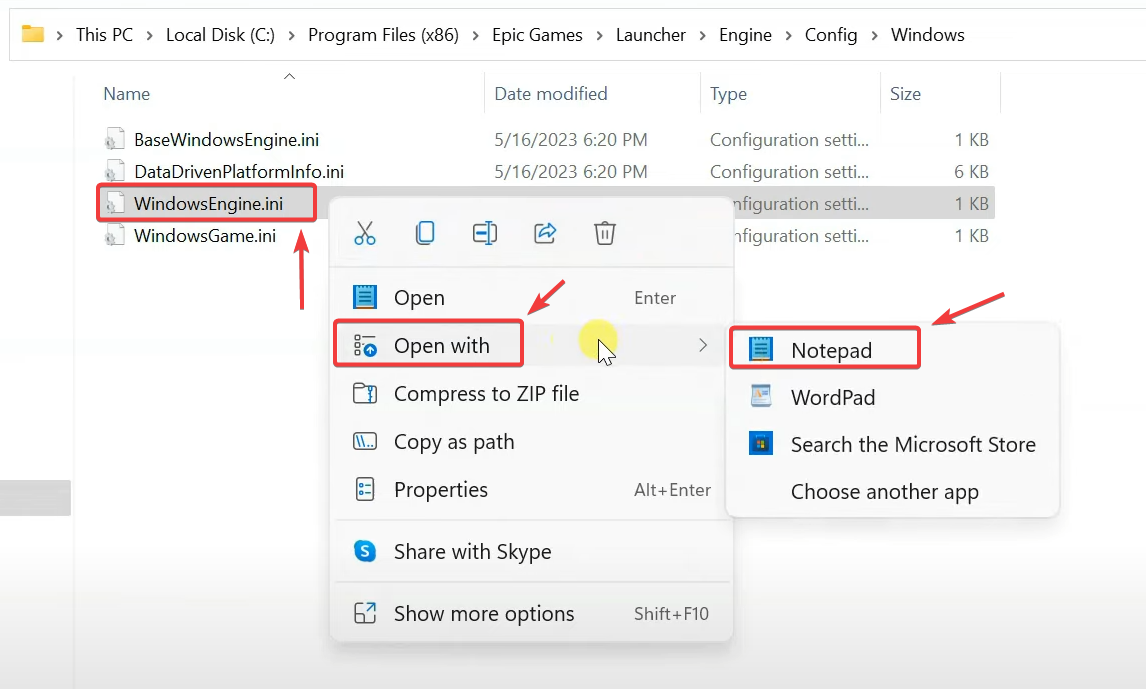Image resolution: width=1146 pixels, height=689 pixels.
Task: Sort by Size column header
Action: [x=906, y=94]
